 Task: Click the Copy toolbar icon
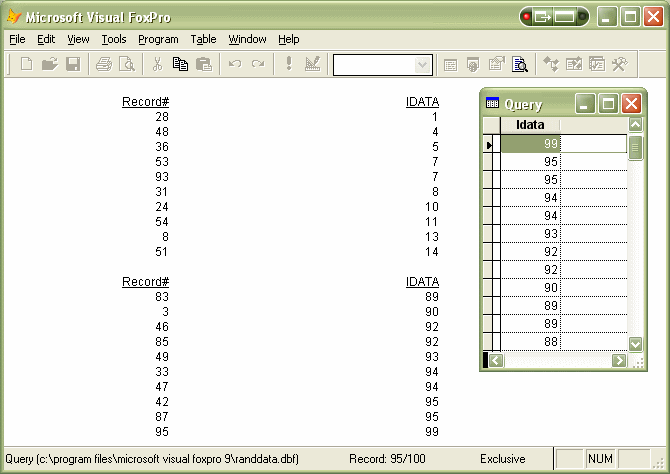coord(180,64)
